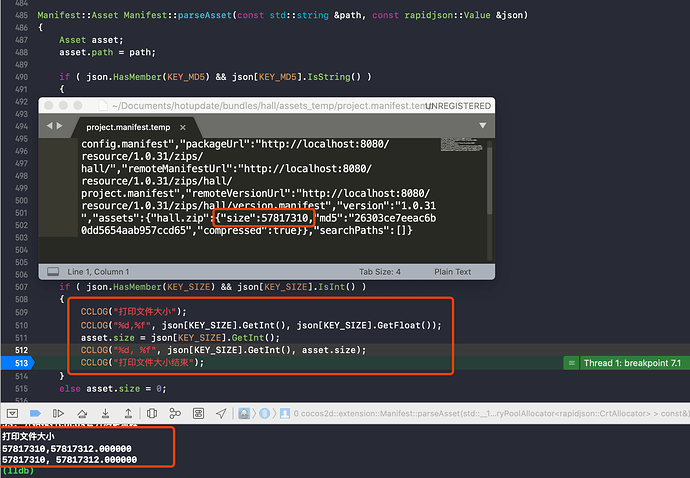Screen dimensions: 690x478
Task: Open the Environment Overrides control
Action: tap(198, 413)
